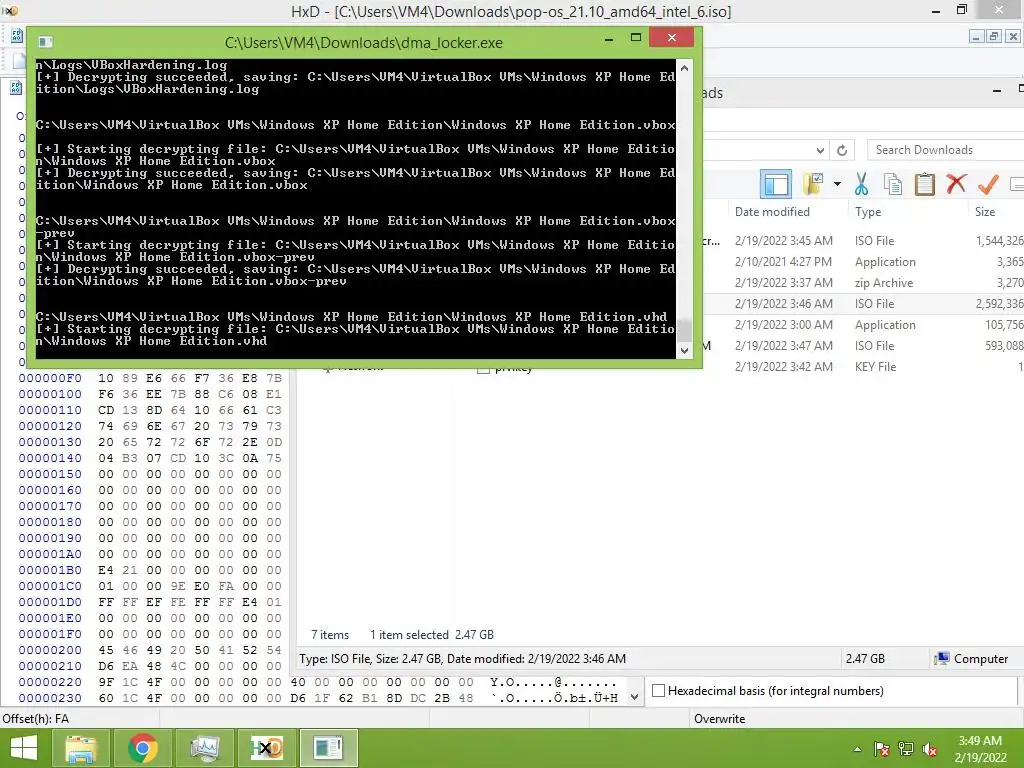Screen dimensions: 1024x768
Task: Toggle the preview pane icon in Explorer toolbar
Action: tap(776, 184)
